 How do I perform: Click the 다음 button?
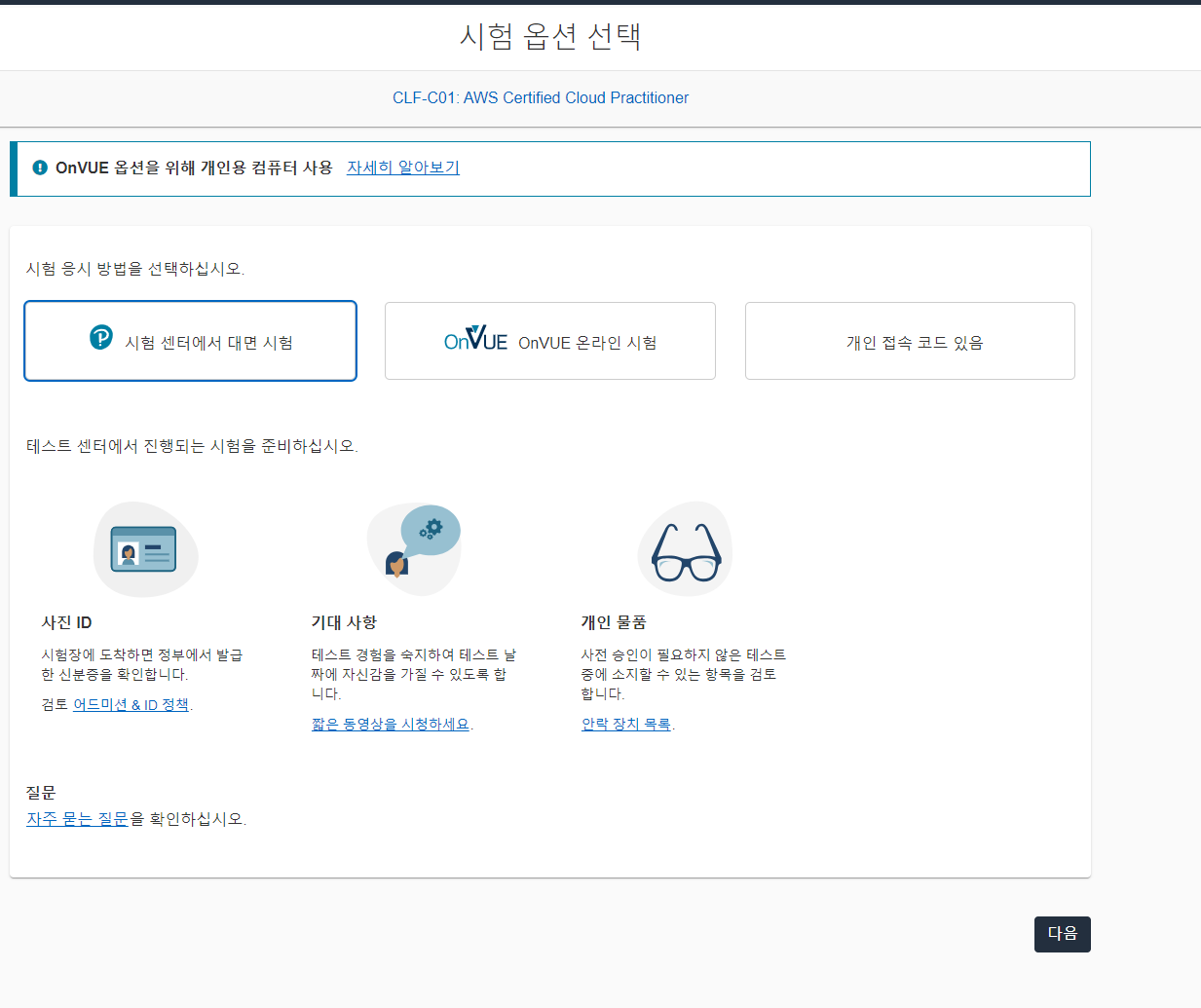(1062, 934)
